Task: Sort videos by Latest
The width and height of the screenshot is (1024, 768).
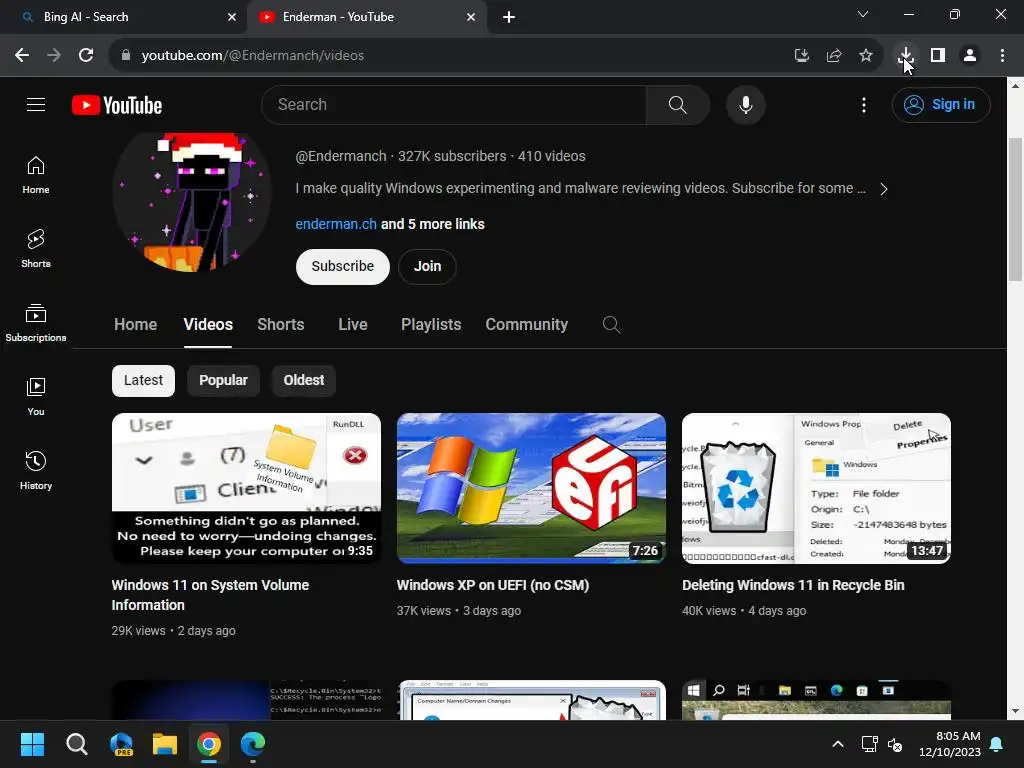Action: (x=143, y=380)
